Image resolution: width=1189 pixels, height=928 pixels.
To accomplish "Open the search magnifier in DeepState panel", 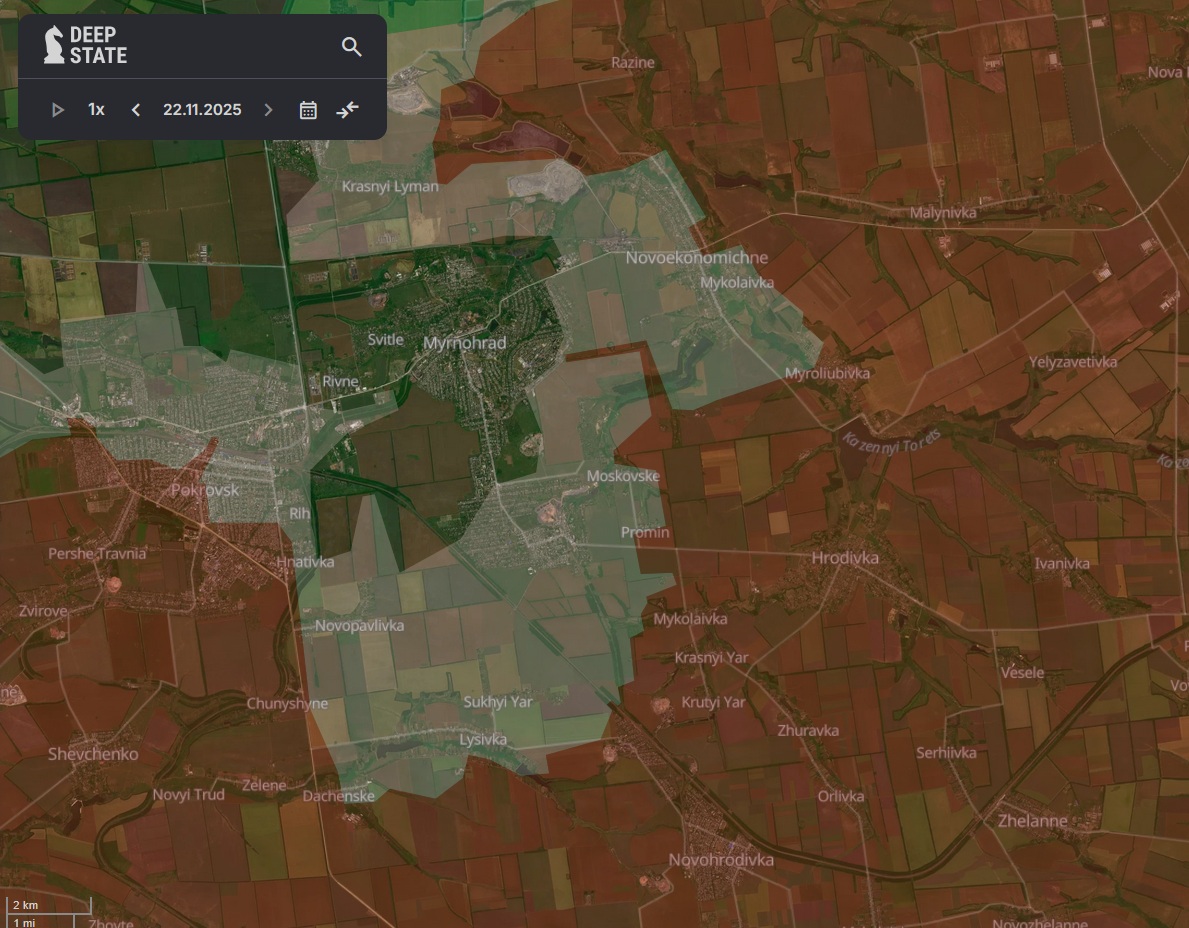I will (x=351, y=47).
